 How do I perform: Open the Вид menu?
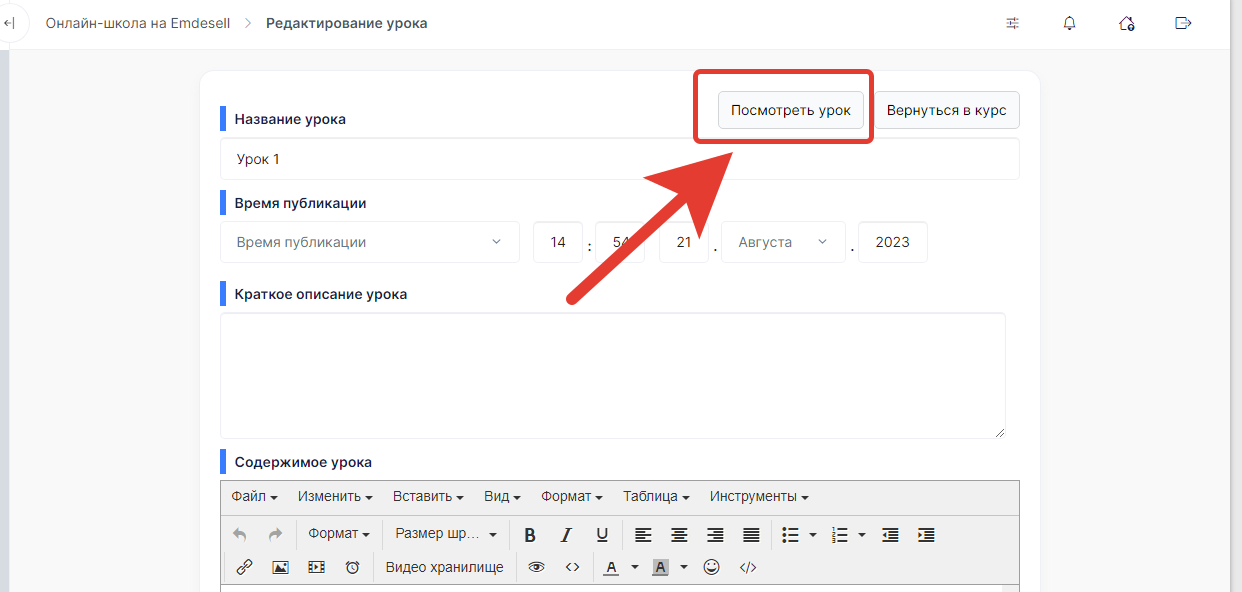point(502,496)
